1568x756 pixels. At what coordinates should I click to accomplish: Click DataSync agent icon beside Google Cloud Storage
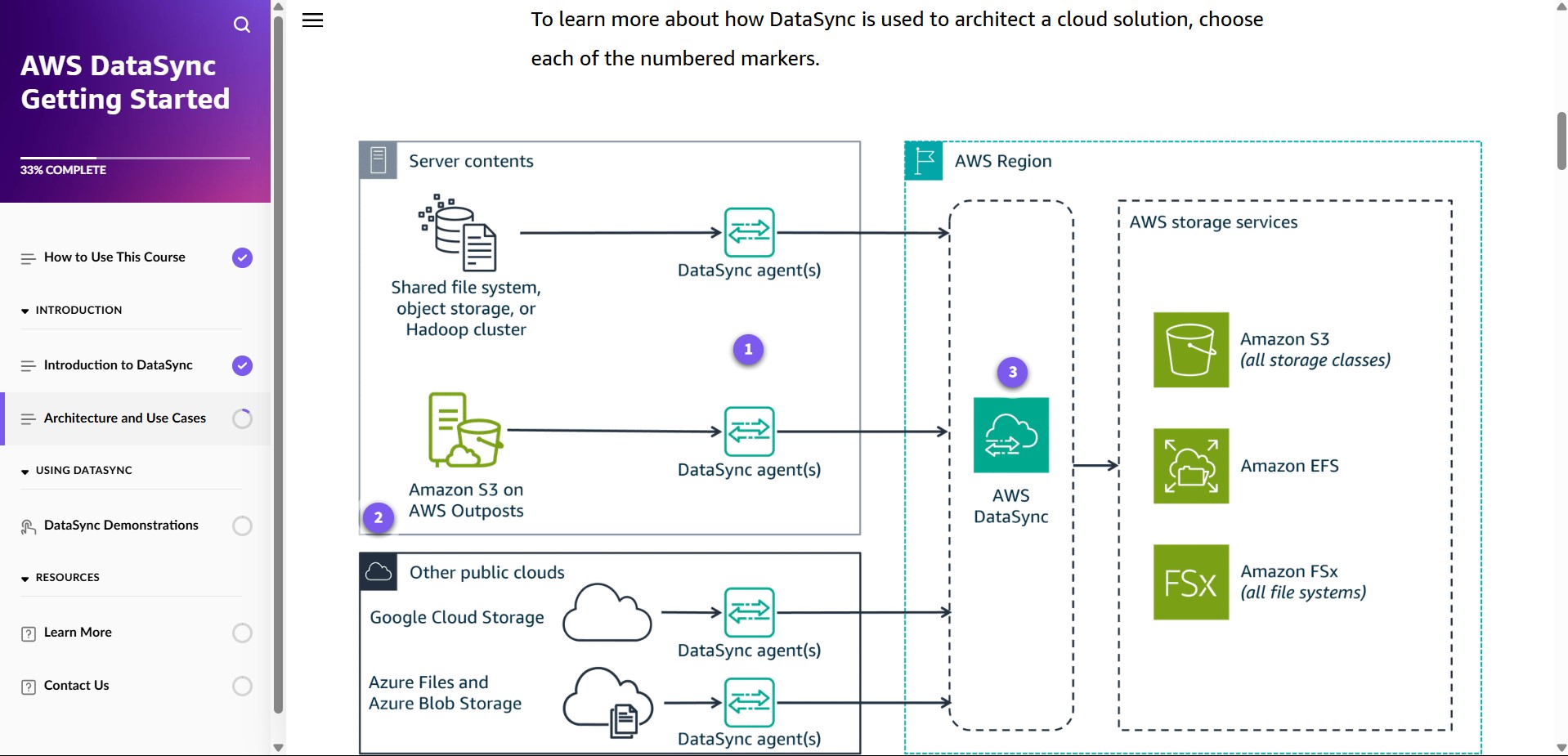[x=749, y=612]
